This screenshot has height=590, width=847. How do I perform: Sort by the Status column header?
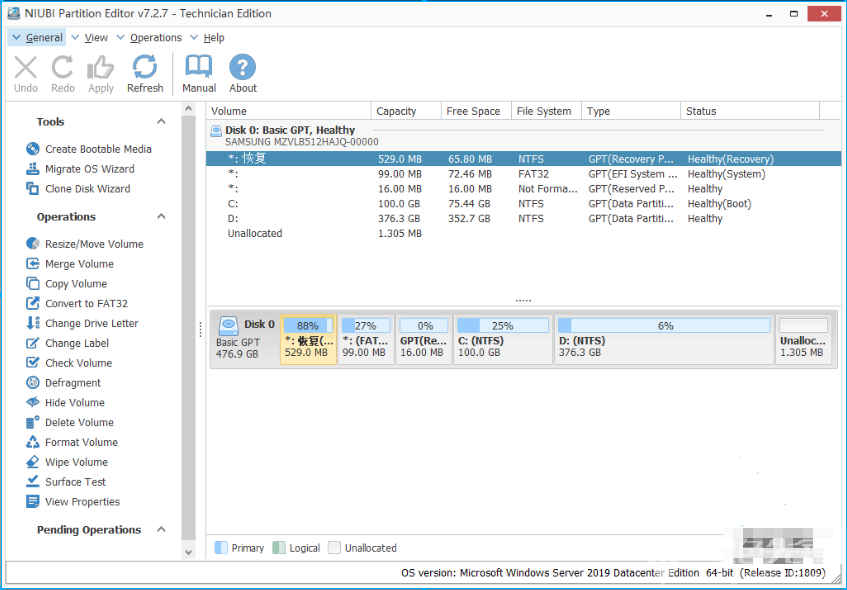[750, 111]
